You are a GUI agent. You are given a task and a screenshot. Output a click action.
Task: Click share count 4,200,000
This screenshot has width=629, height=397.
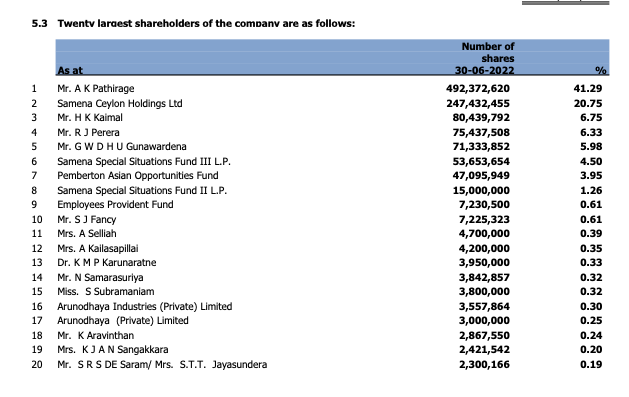coord(484,249)
